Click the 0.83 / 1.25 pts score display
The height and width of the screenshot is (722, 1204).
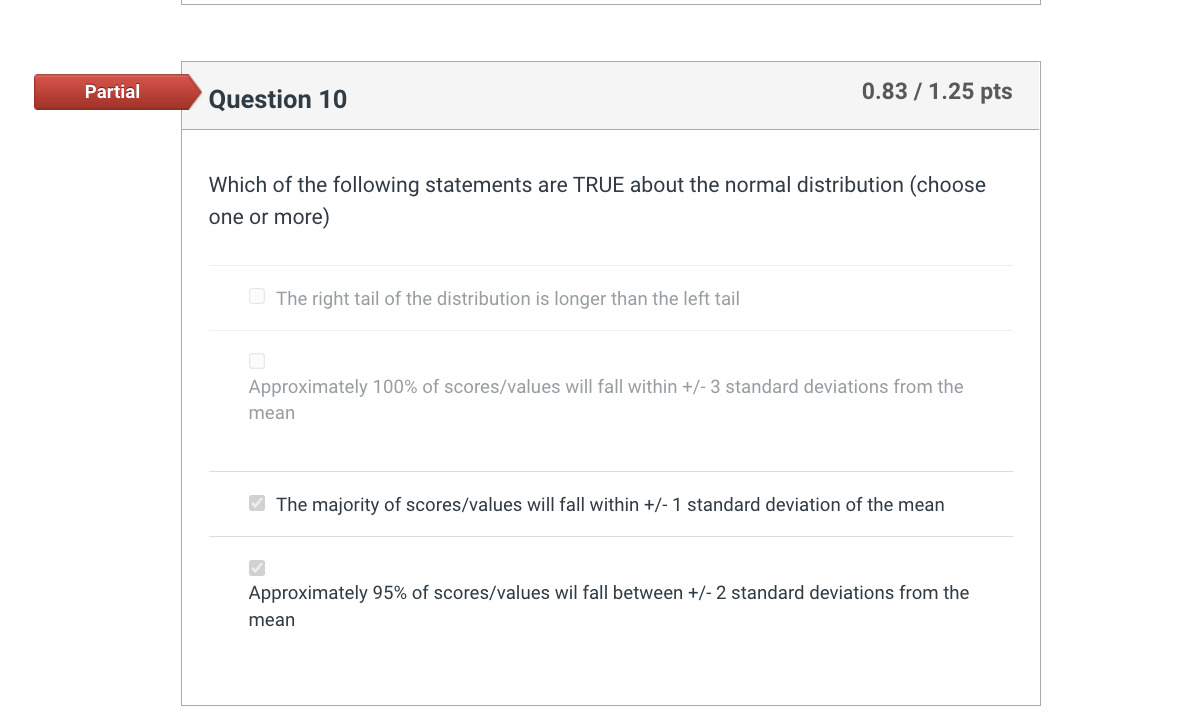click(937, 91)
